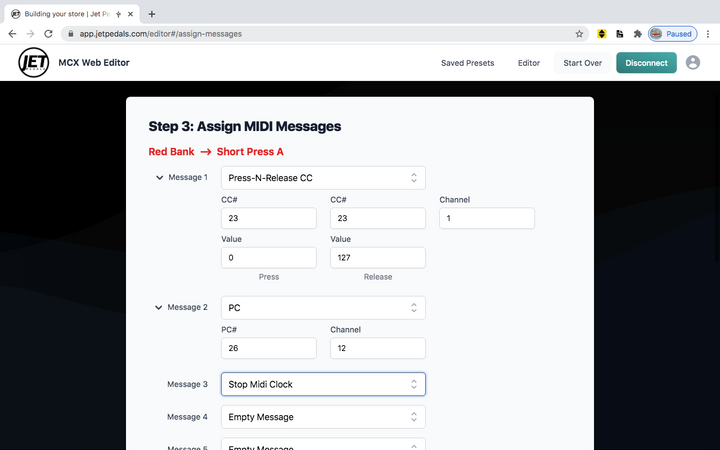
Task: Open the Editor navigation item
Action: click(528, 63)
